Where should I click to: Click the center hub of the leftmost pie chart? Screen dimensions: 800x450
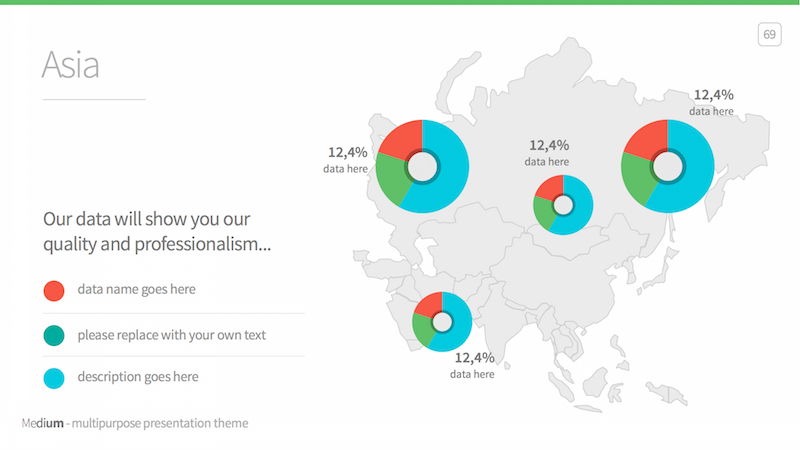(423, 166)
